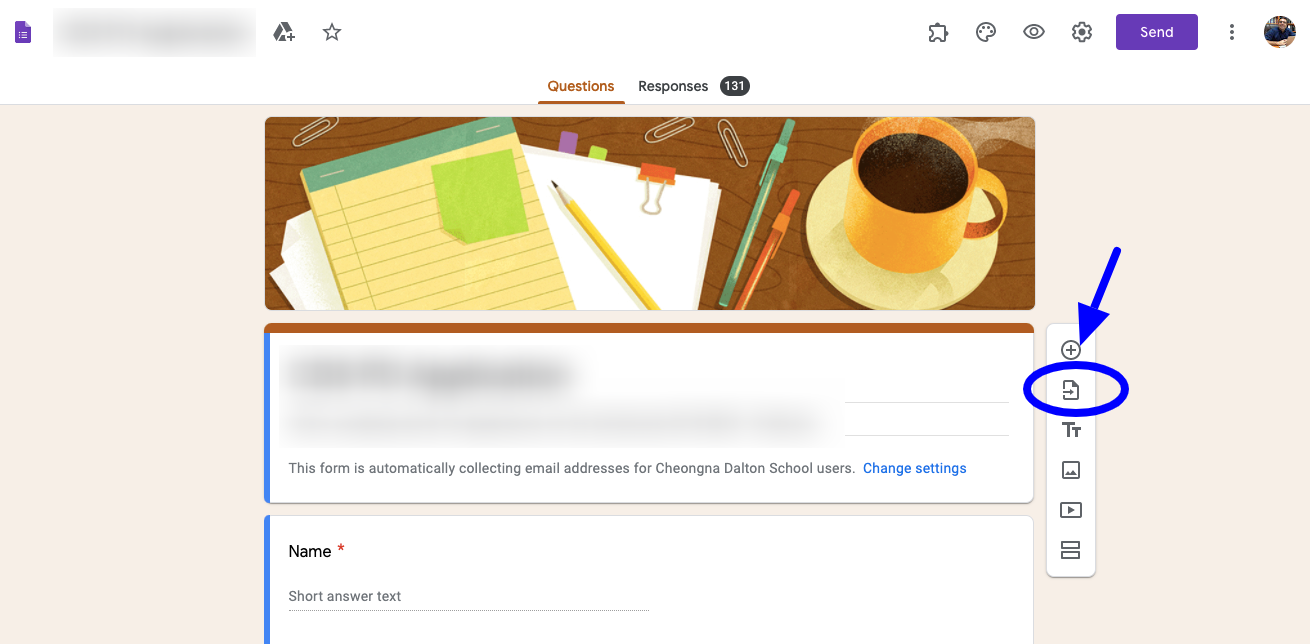This screenshot has height=644, width=1310.
Task: Preview the form with eye icon
Action: (x=1034, y=32)
